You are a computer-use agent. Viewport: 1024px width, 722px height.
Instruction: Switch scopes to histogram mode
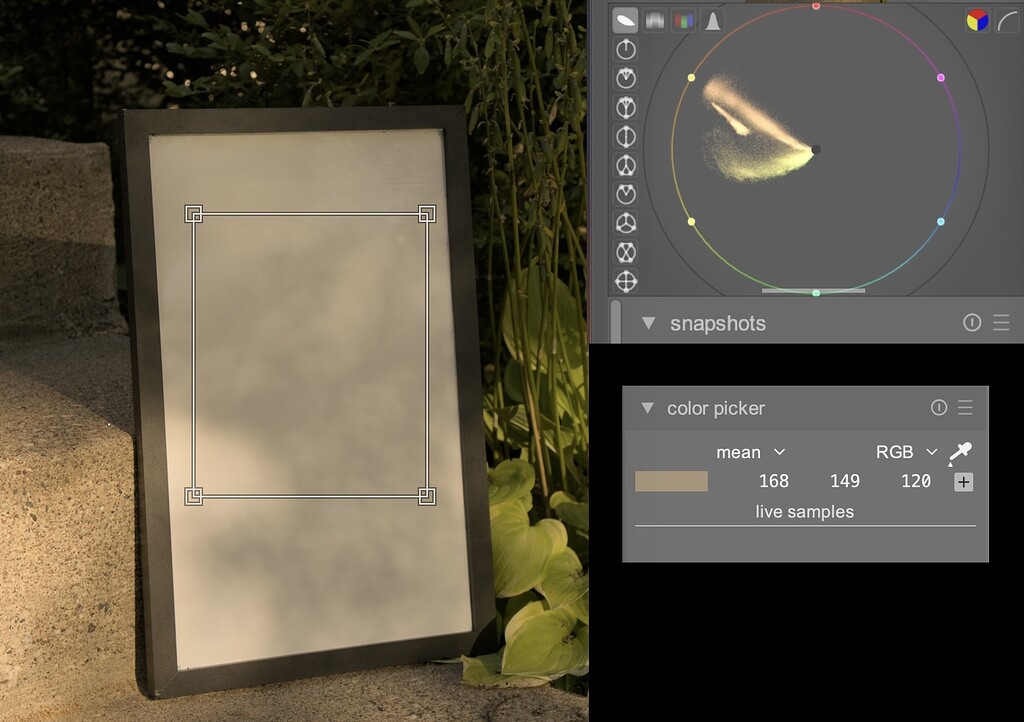coord(713,19)
